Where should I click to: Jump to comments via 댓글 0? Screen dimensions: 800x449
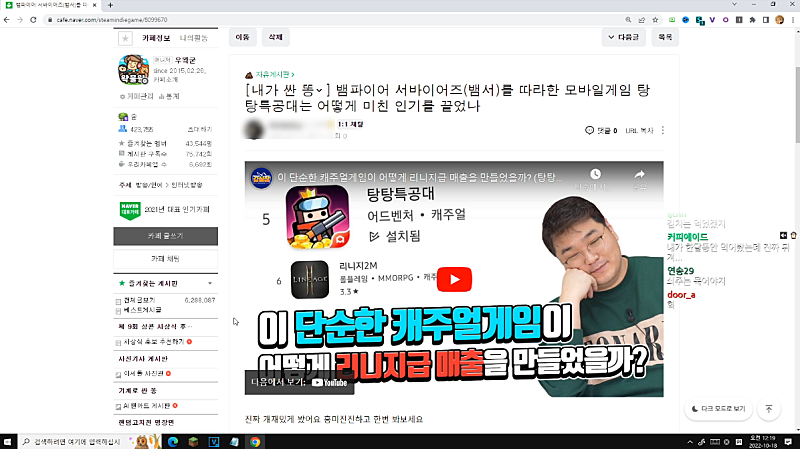(601, 131)
